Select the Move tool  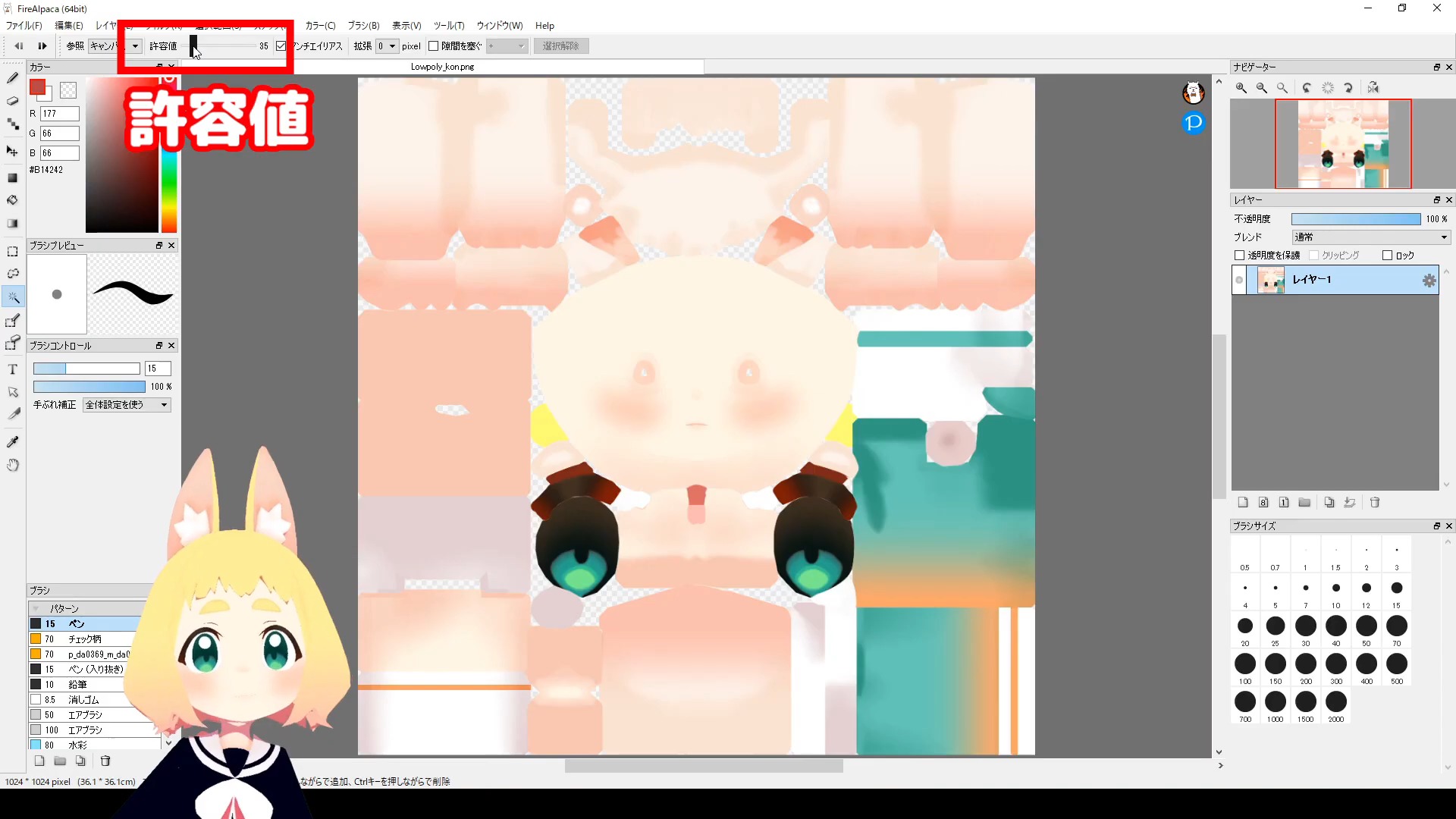point(13,152)
